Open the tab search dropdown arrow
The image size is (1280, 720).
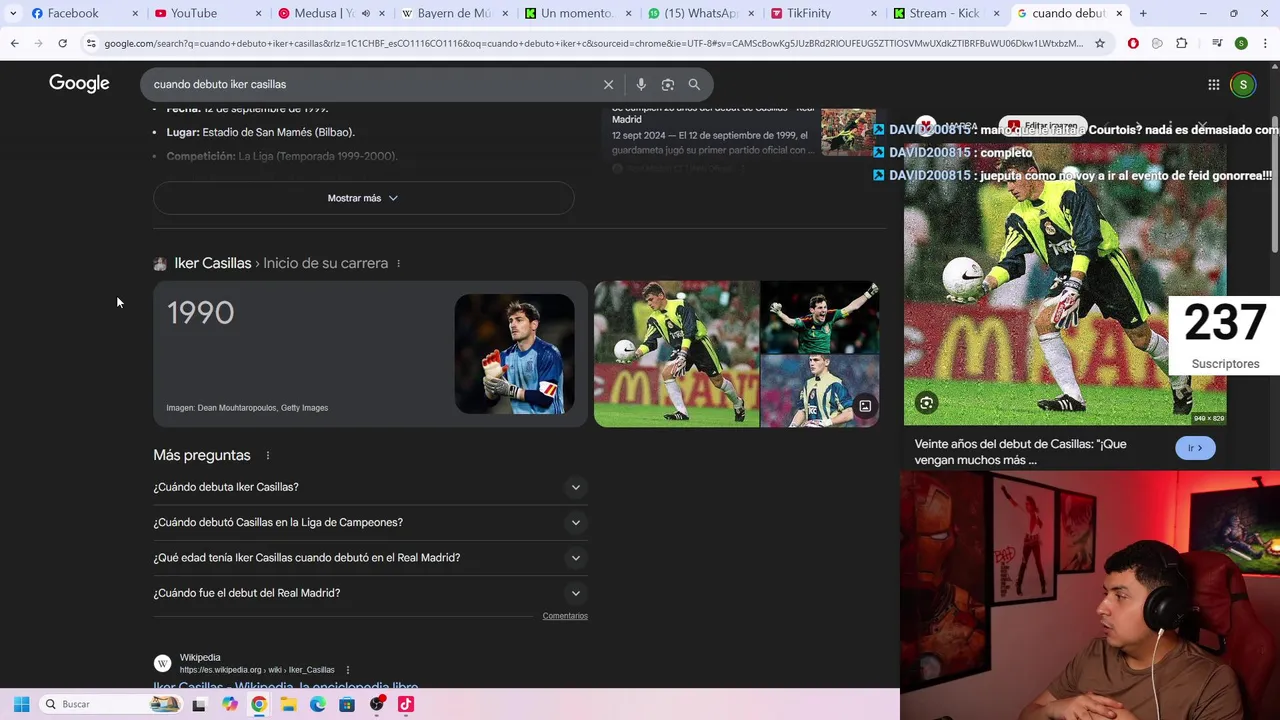click(x=12, y=13)
